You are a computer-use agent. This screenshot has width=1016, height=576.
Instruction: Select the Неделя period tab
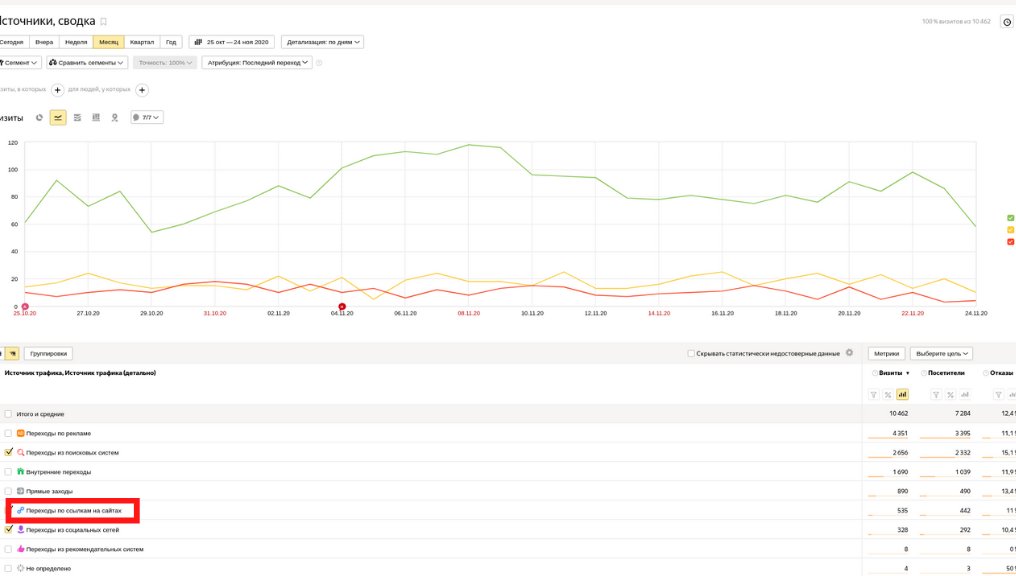76,42
